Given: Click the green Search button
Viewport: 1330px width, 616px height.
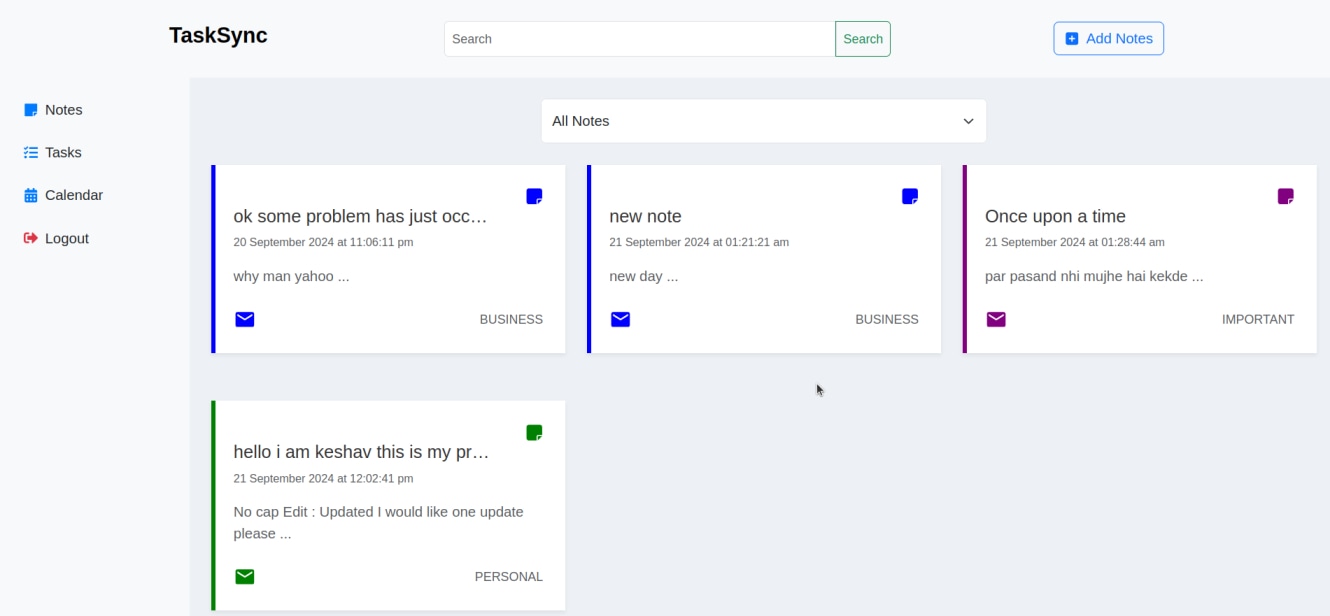Looking at the screenshot, I should [x=862, y=39].
